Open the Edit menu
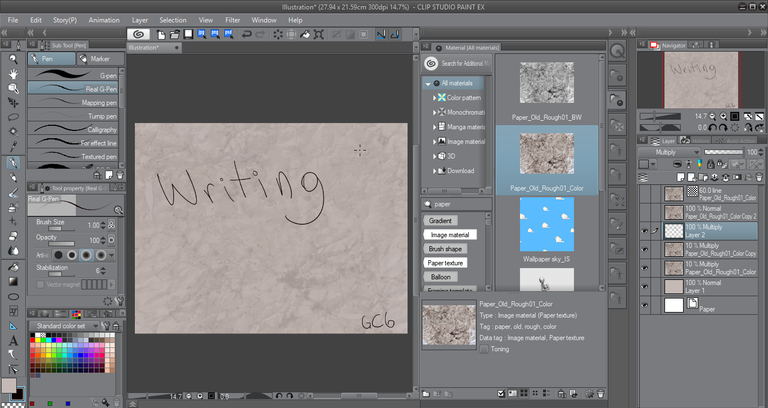The width and height of the screenshot is (768, 408). (36, 20)
